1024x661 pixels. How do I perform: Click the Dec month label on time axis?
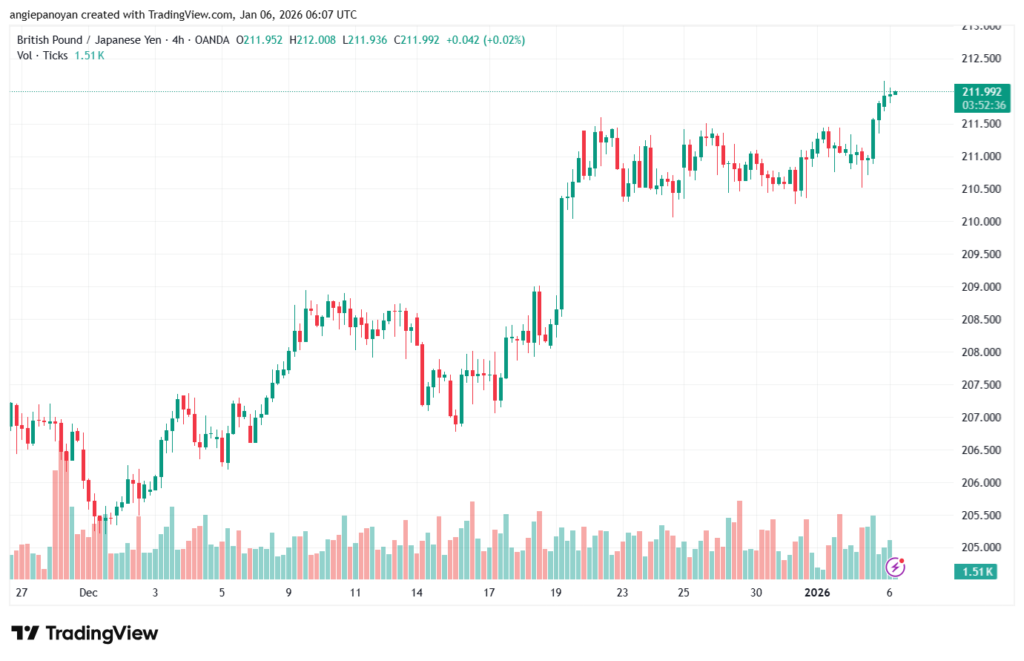point(88,593)
